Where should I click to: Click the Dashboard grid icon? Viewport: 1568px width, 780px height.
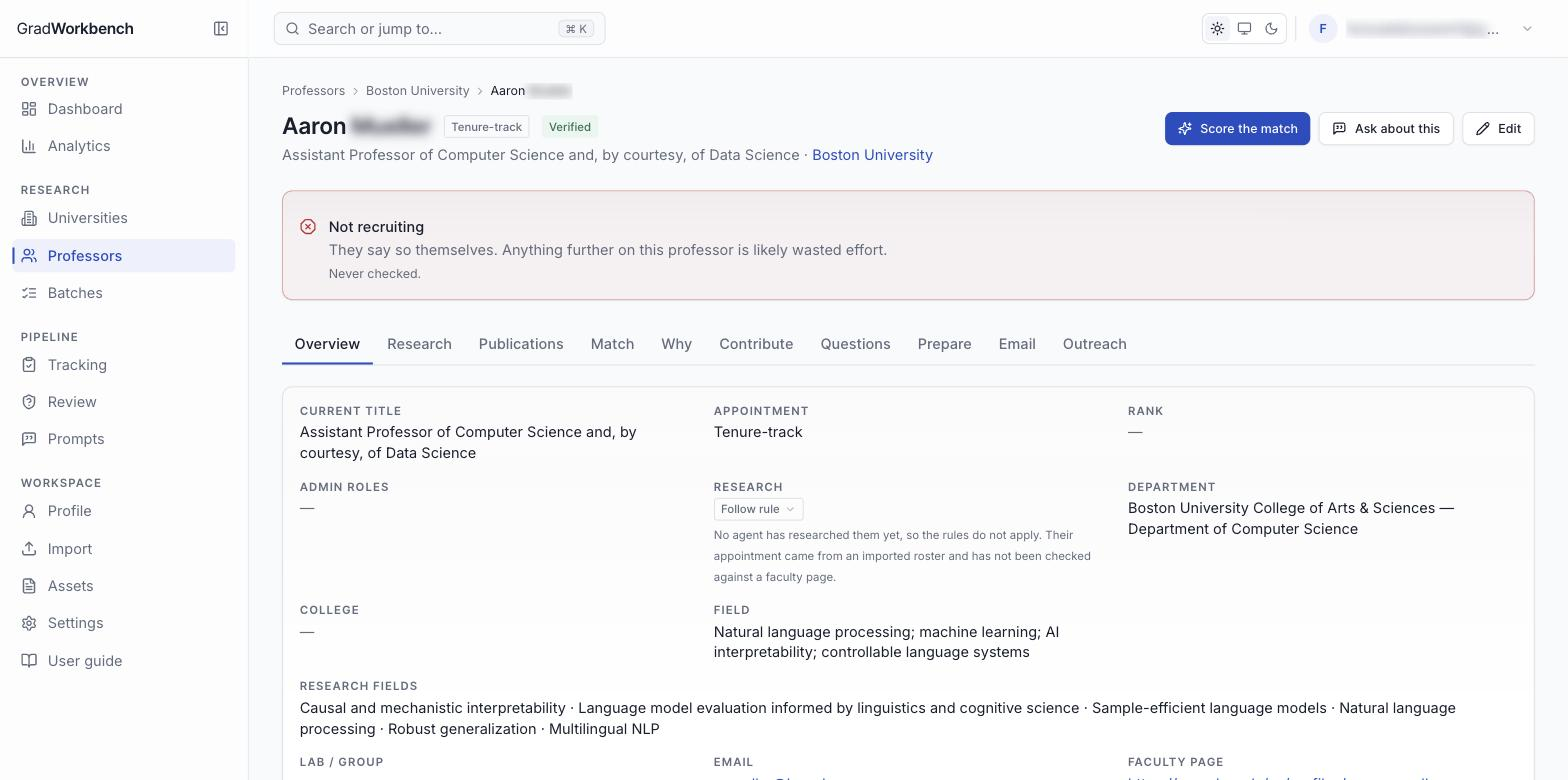(x=29, y=109)
